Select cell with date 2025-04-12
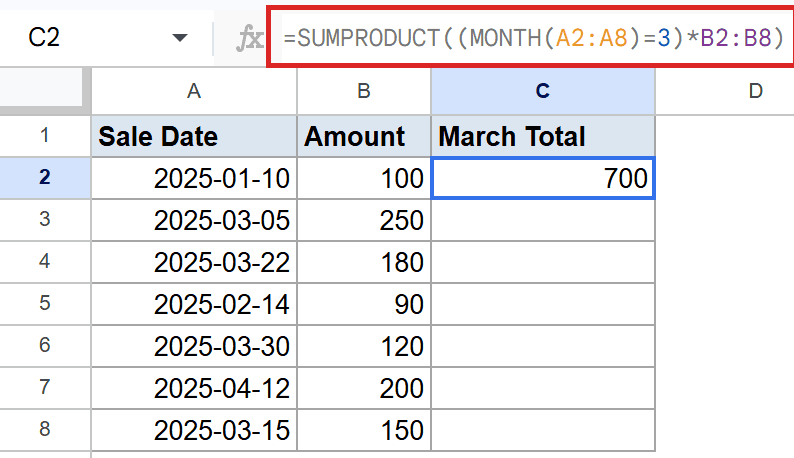This screenshot has height=458, width=794. pos(194,388)
